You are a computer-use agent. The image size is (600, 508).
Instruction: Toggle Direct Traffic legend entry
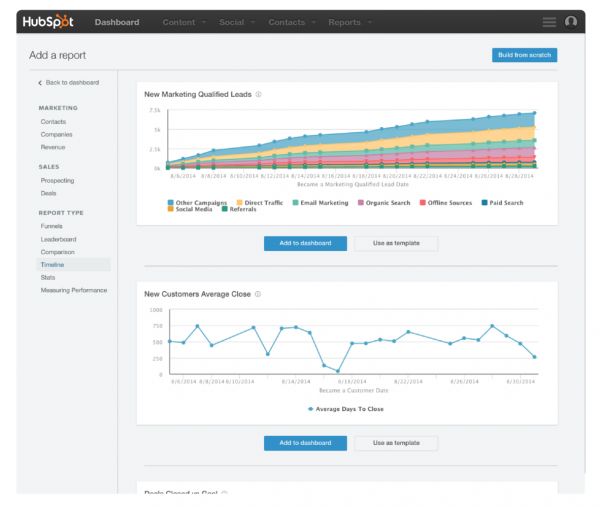260,203
